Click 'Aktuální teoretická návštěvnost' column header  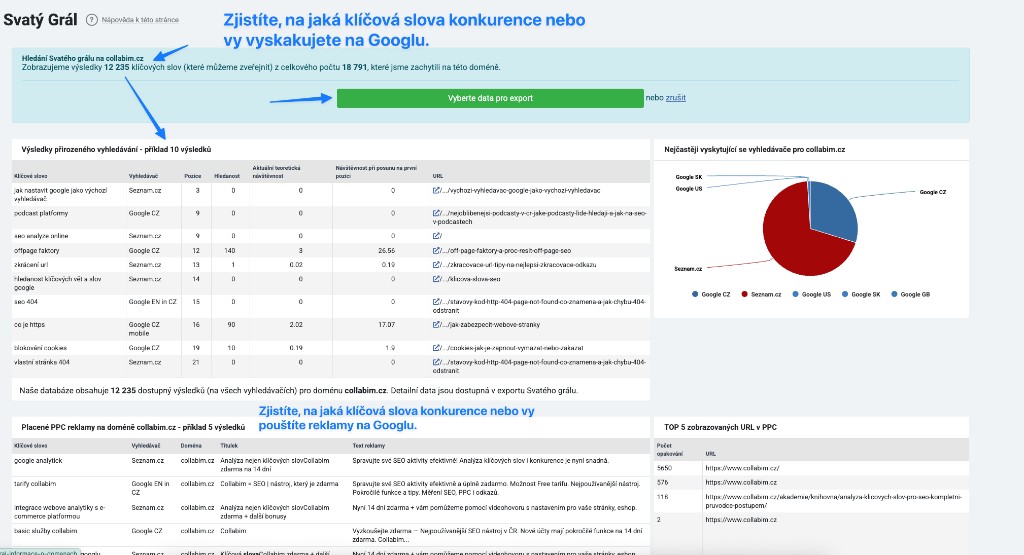point(277,172)
